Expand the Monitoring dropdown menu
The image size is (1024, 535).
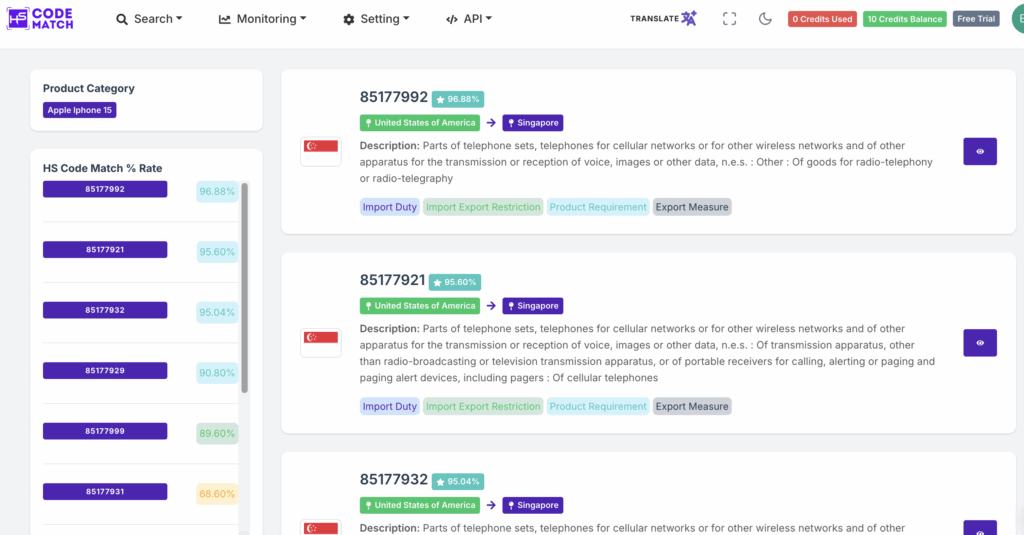click(262, 19)
